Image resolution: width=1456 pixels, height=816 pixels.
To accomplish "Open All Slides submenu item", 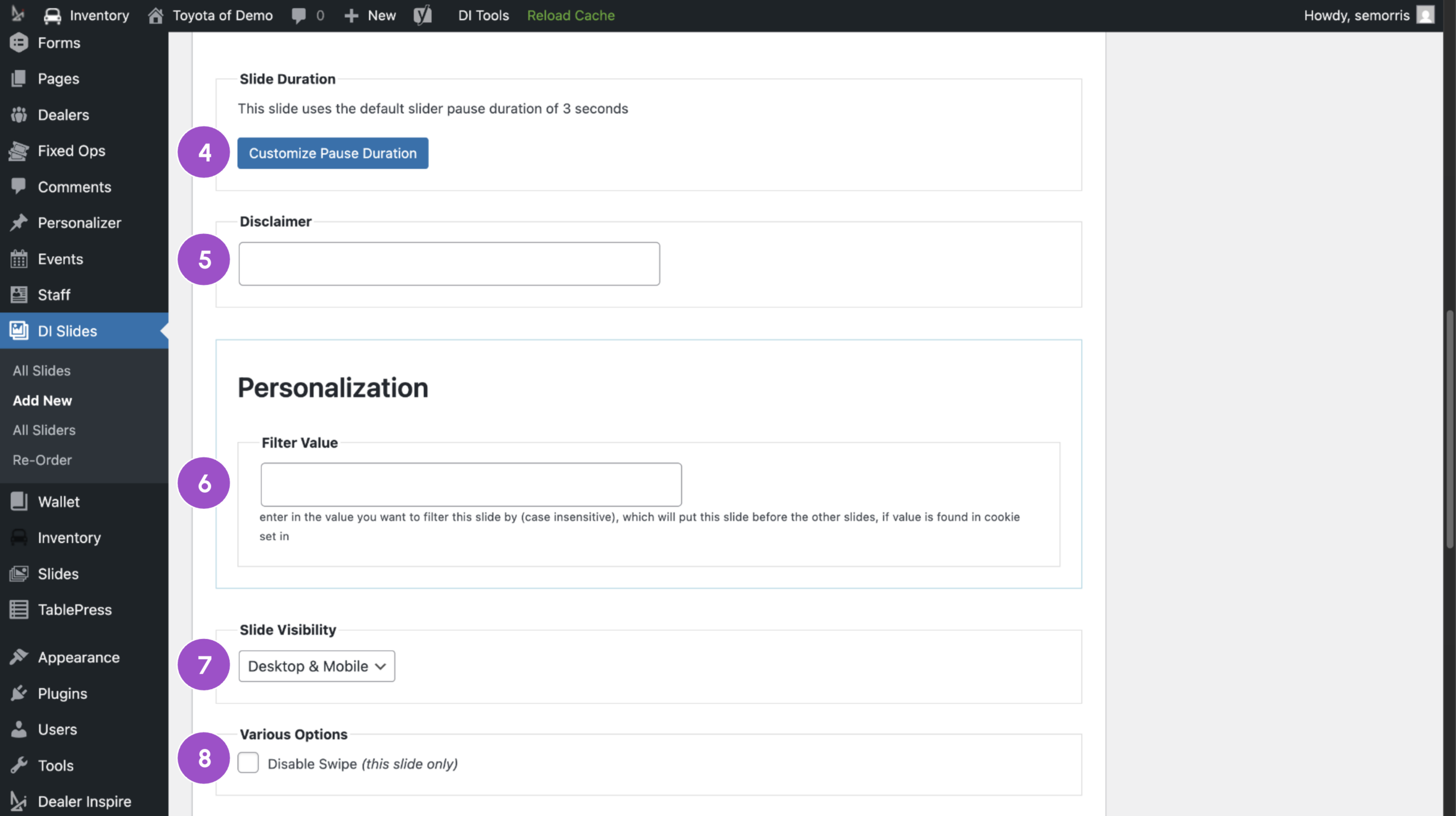I will point(42,370).
